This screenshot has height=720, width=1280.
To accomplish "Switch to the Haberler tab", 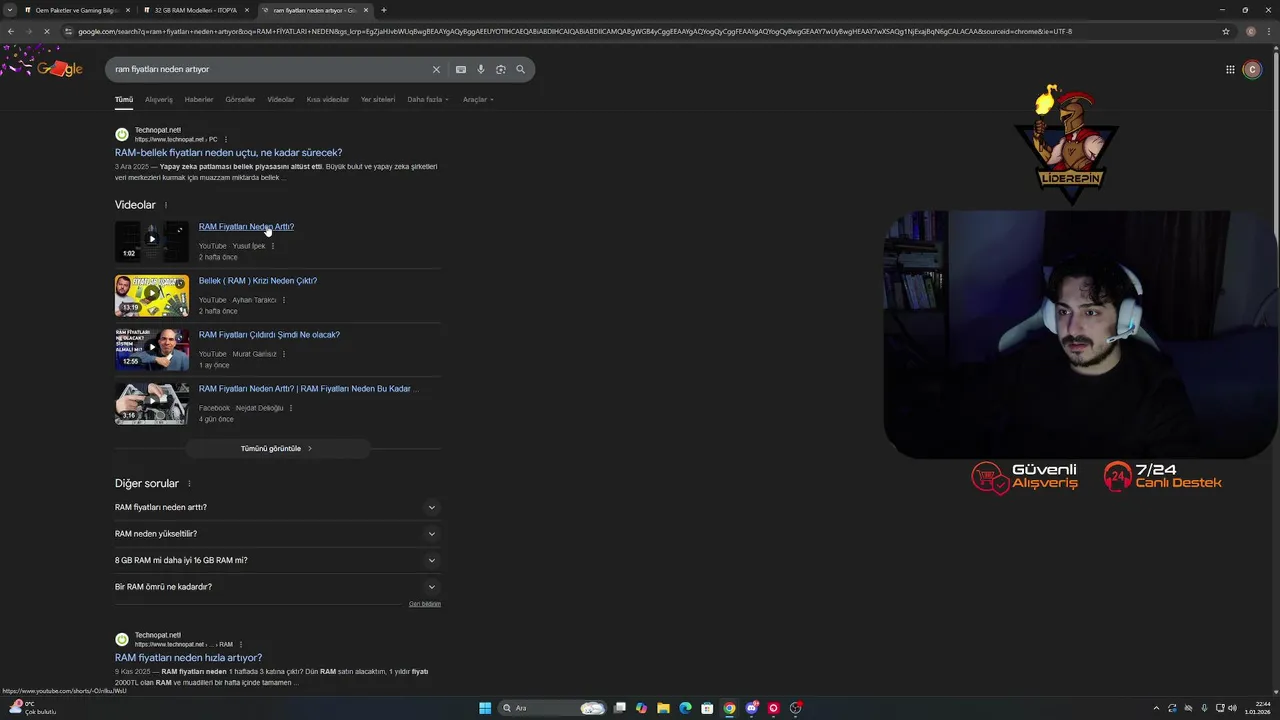I will point(199,100).
